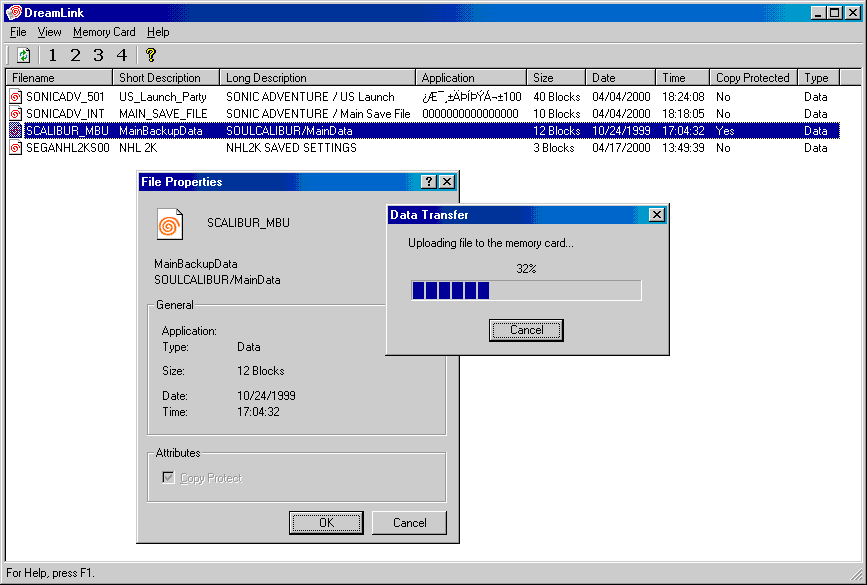Click the SONICADV_INT file icon
The image size is (867, 585).
(x=15, y=114)
